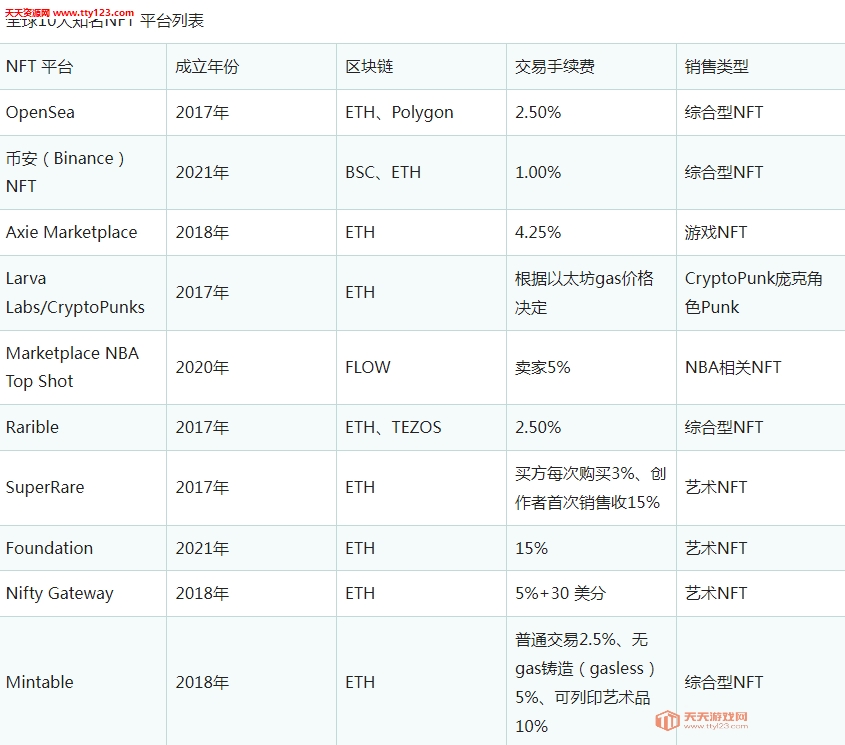845x745 pixels.
Task: Select the 'OpenSea' platform name
Action: (x=40, y=113)
